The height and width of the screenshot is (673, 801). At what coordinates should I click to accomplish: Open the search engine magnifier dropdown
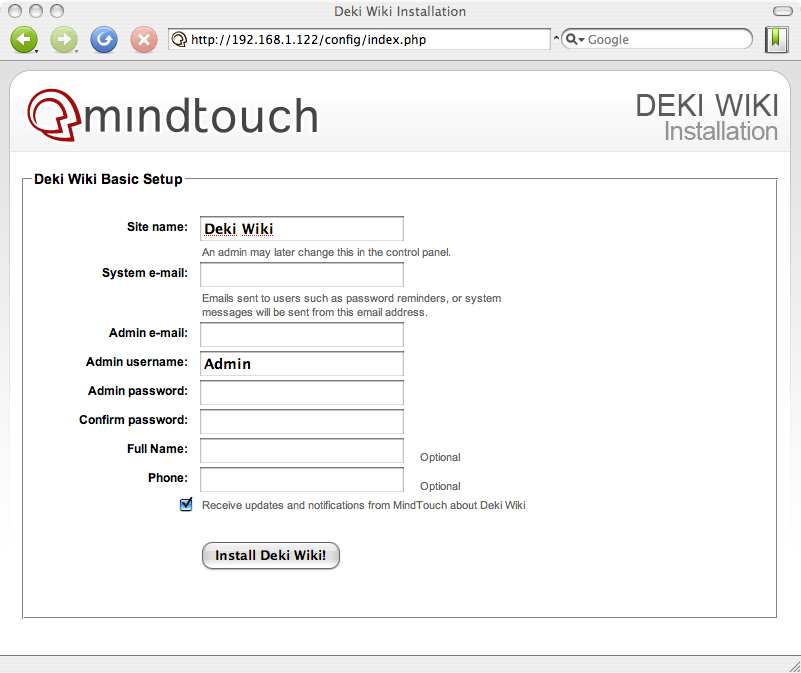pos(575,39)
